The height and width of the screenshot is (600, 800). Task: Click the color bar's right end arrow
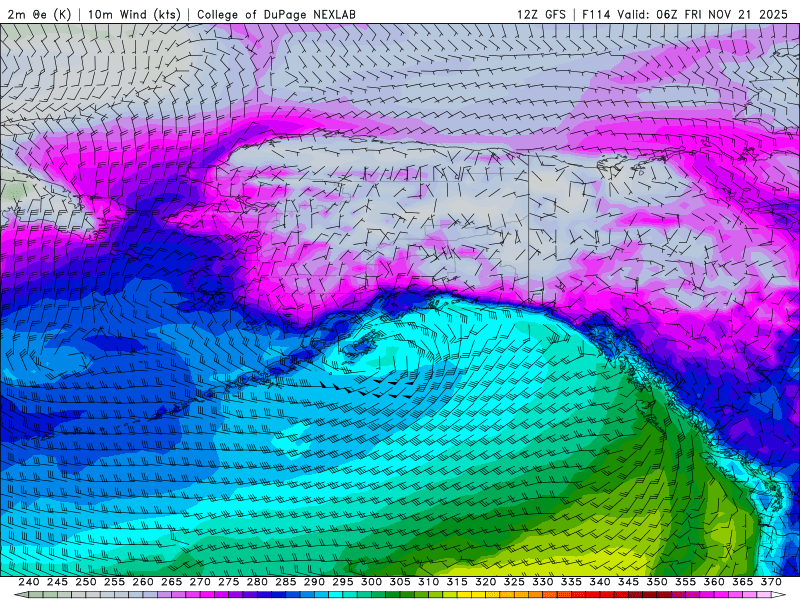click(x=779, y=595)
